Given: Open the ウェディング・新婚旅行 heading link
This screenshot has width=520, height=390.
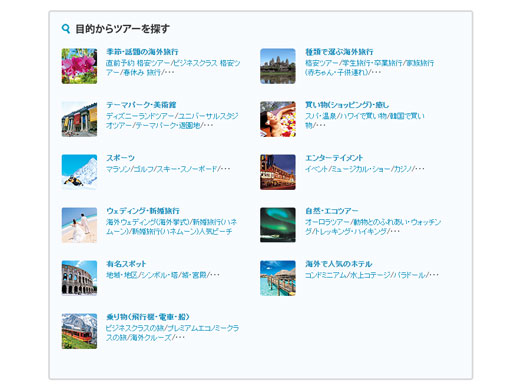Looking at the screenshot, I should [x=143, y=211].
